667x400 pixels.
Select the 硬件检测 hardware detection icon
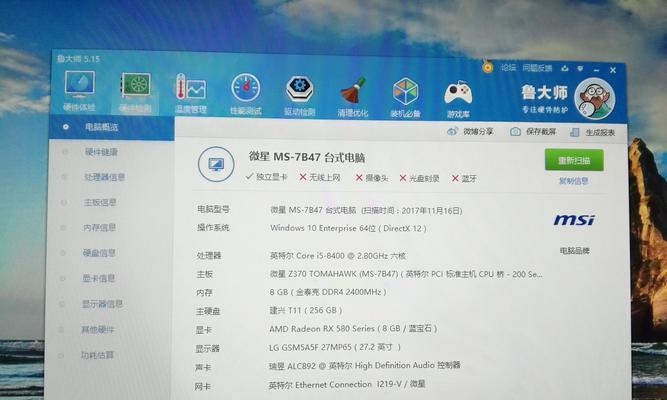[135, 92]
